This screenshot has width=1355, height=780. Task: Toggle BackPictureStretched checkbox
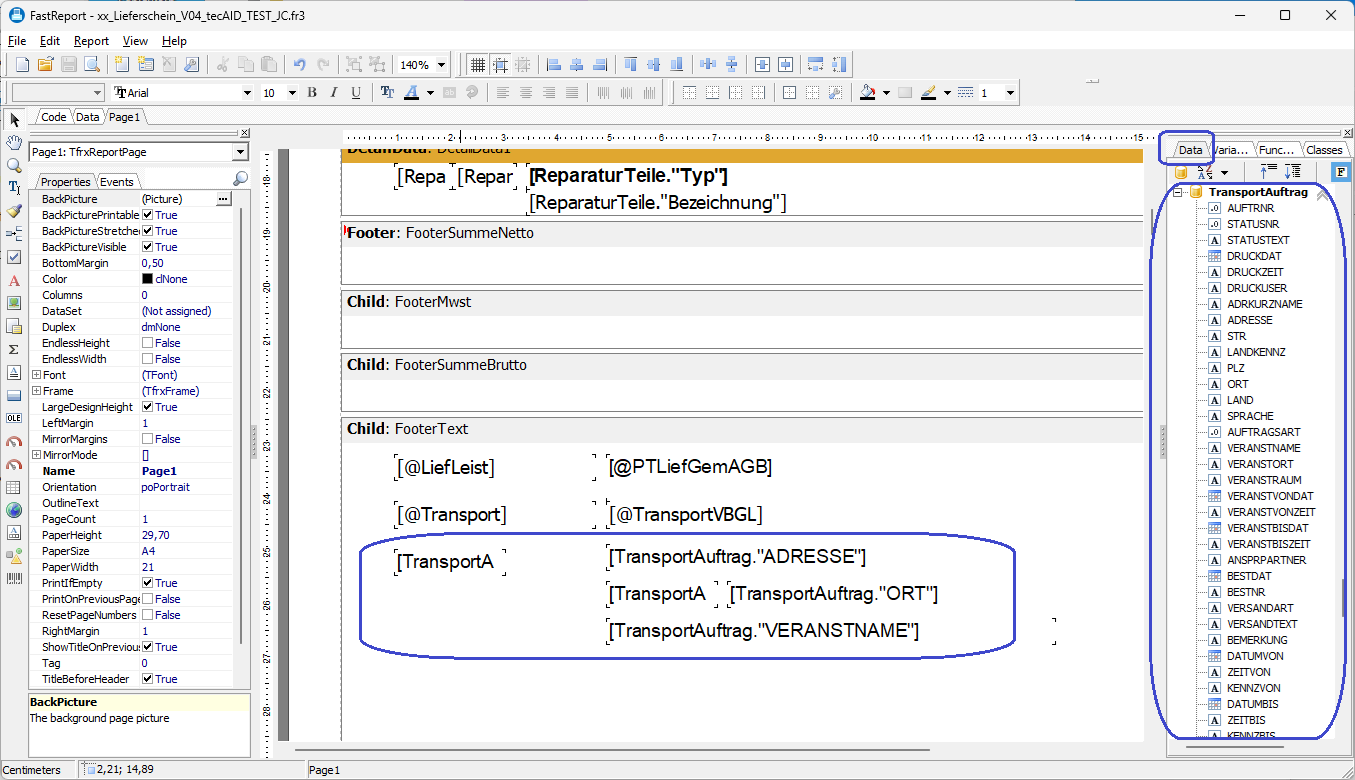(x=147, y=231)
